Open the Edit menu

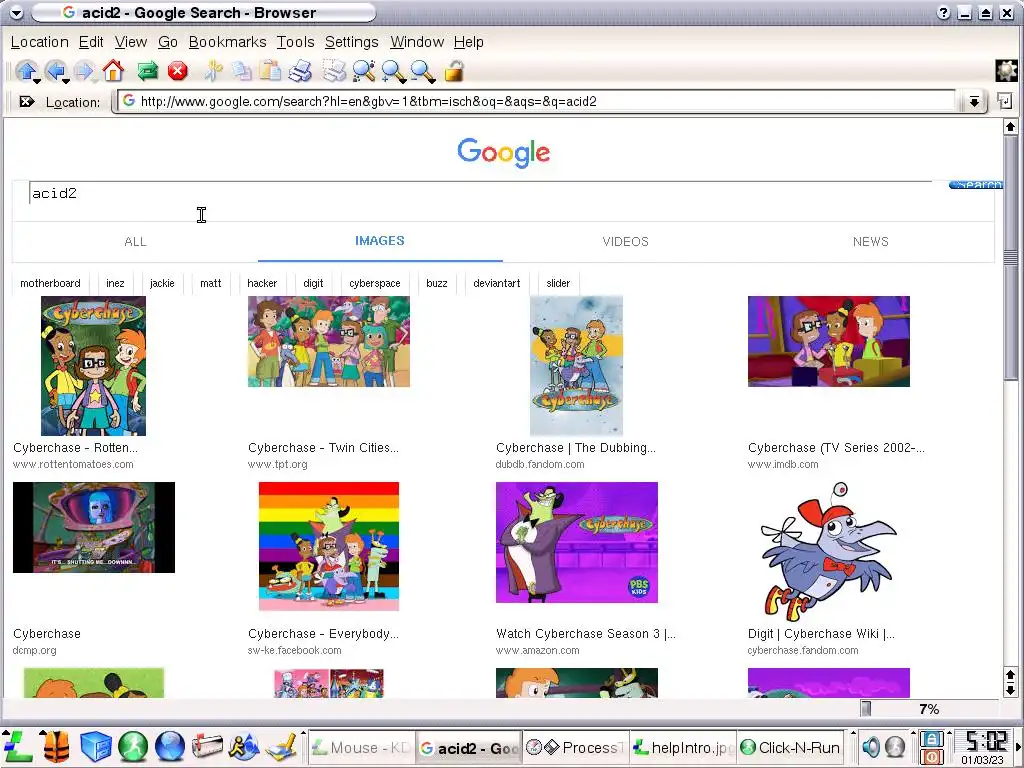point(91,42)
